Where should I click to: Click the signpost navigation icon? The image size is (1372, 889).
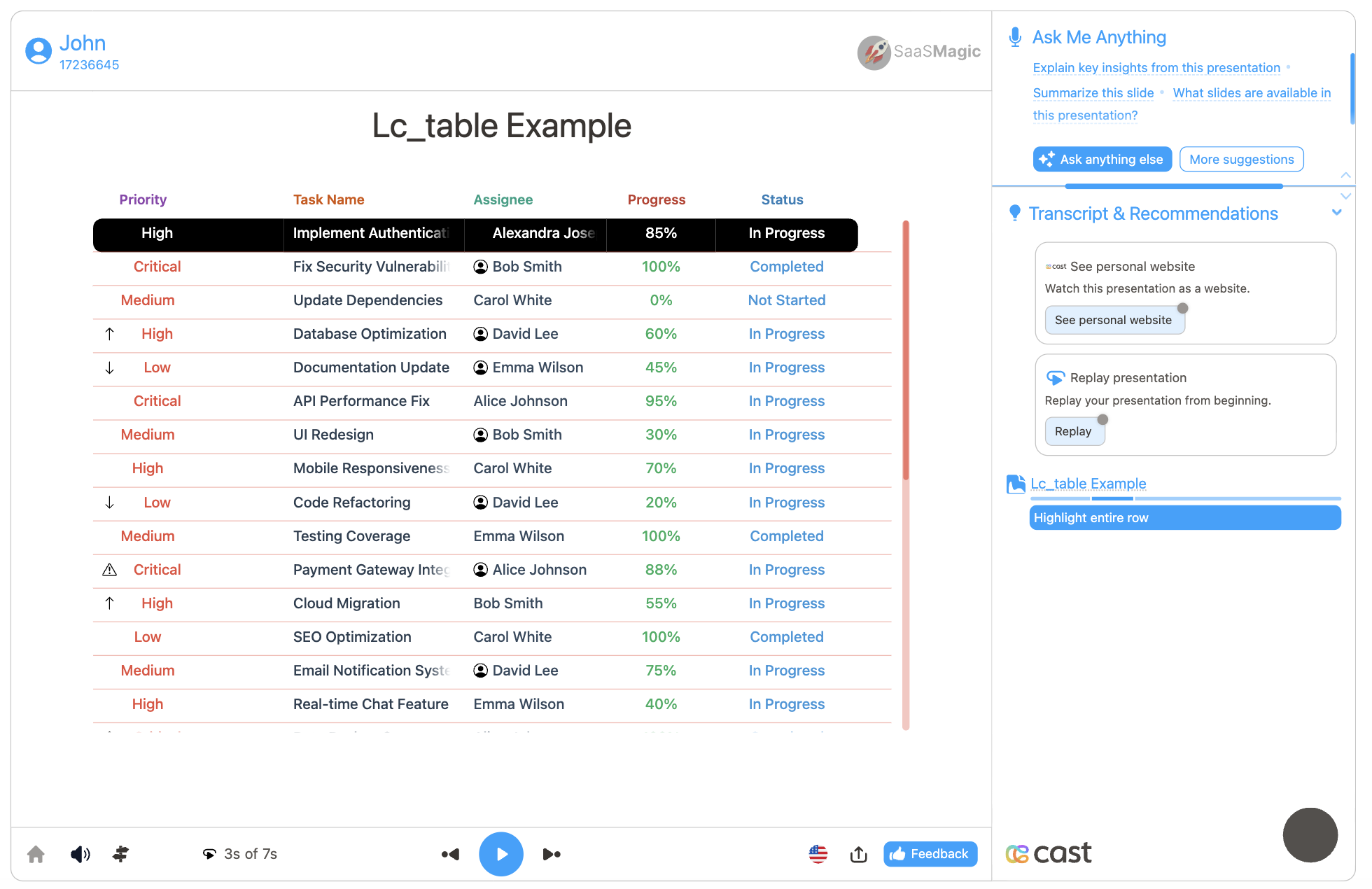120,854
